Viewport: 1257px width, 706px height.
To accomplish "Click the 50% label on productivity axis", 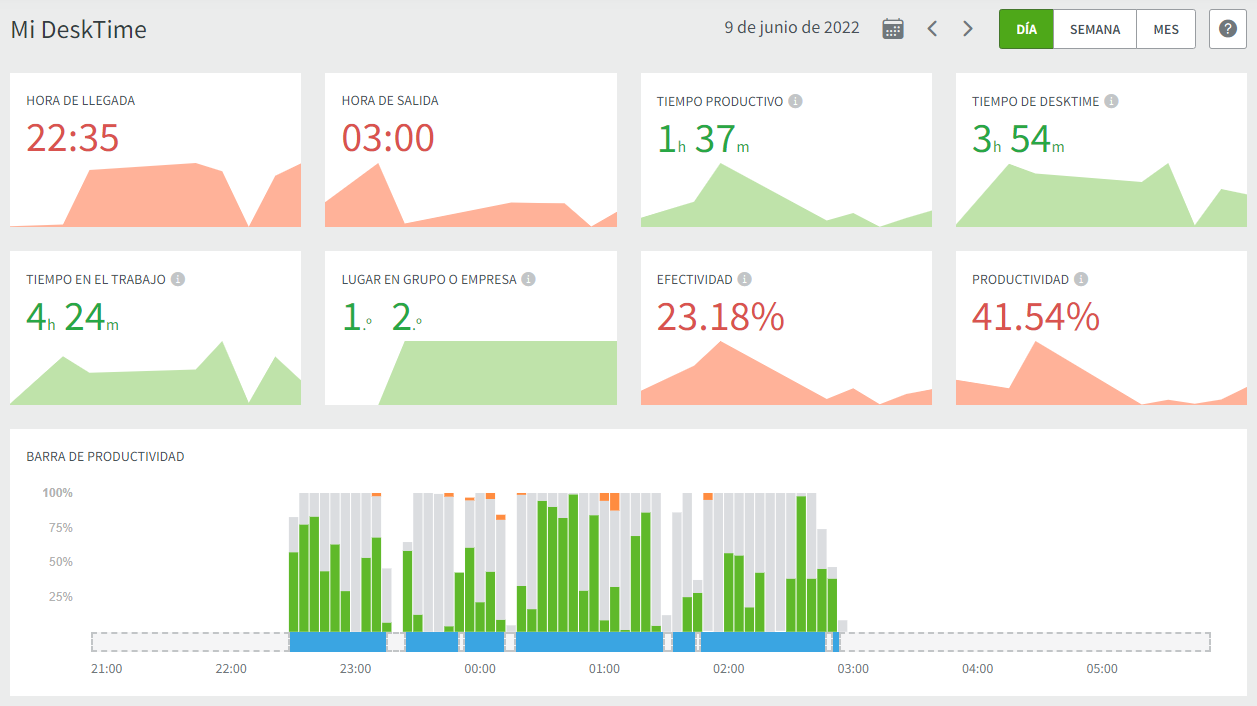I will coord(61,562).
